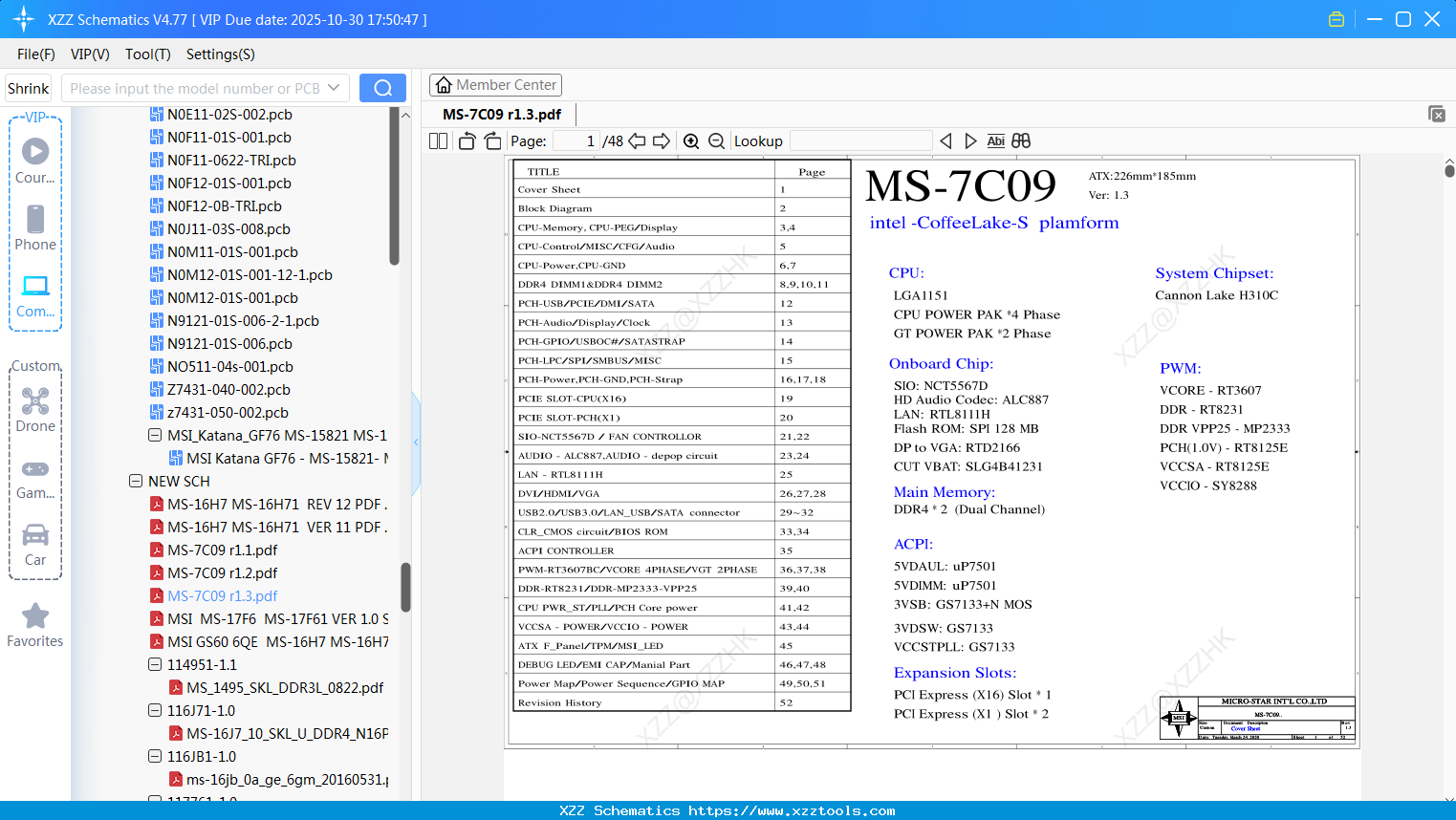Open the Member Center

click(495, 85)
